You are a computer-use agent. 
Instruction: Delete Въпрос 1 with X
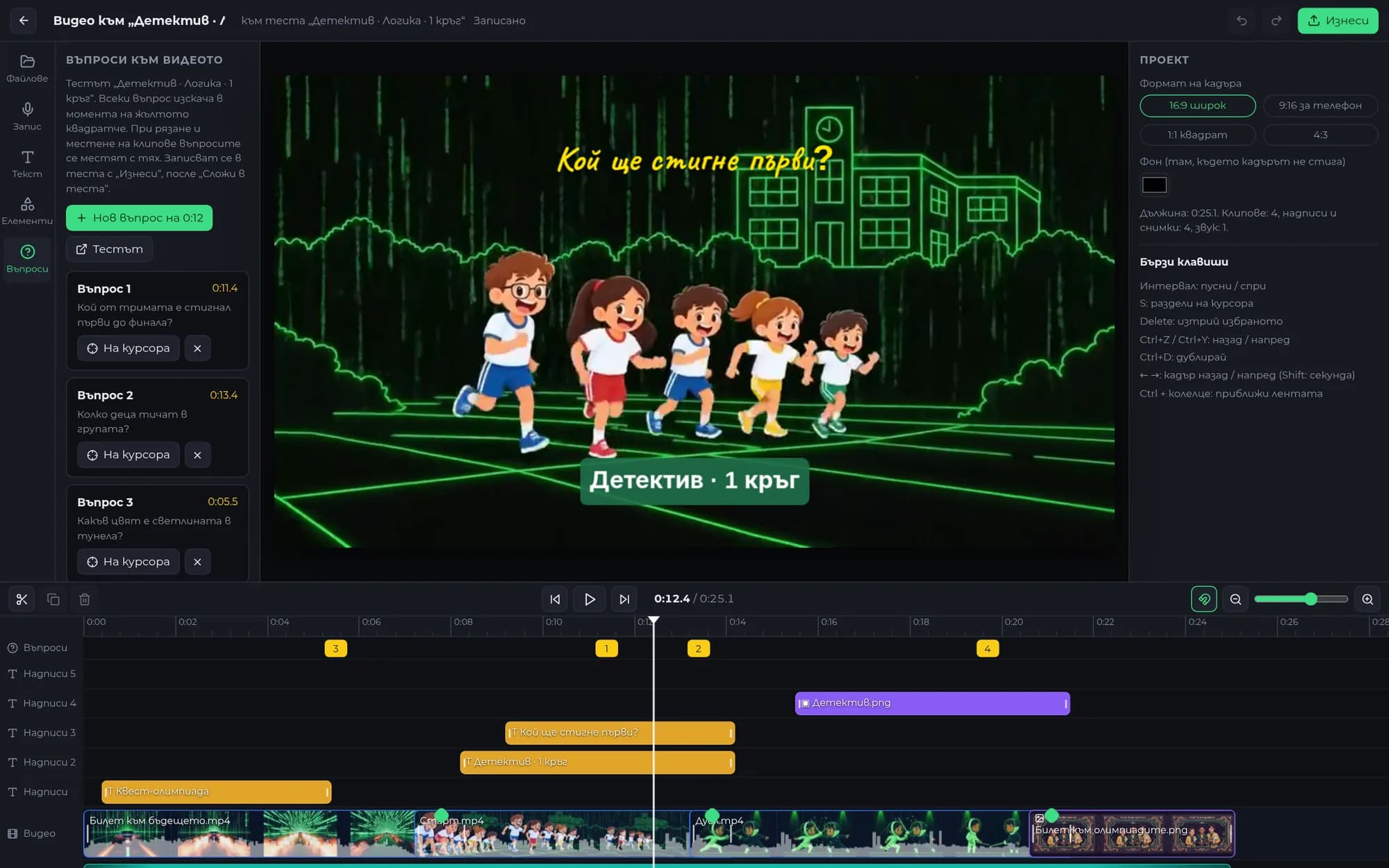pyautogui.click(x=197, y=349)
